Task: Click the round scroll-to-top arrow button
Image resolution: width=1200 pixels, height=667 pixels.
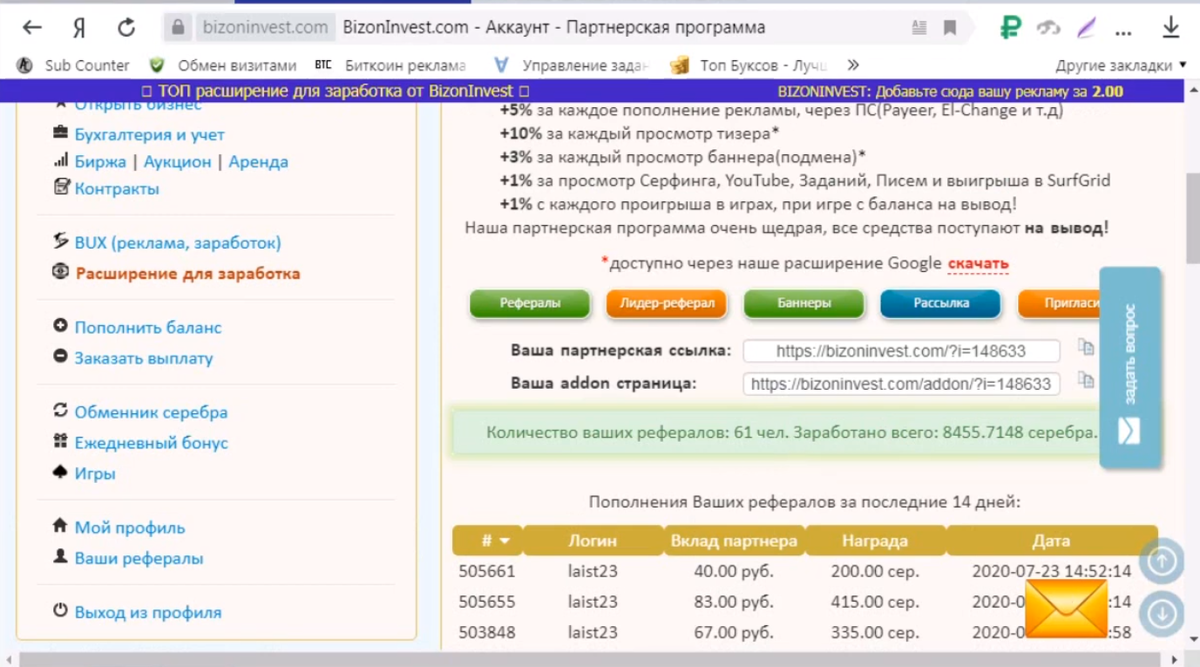Action: [1161, 562]
